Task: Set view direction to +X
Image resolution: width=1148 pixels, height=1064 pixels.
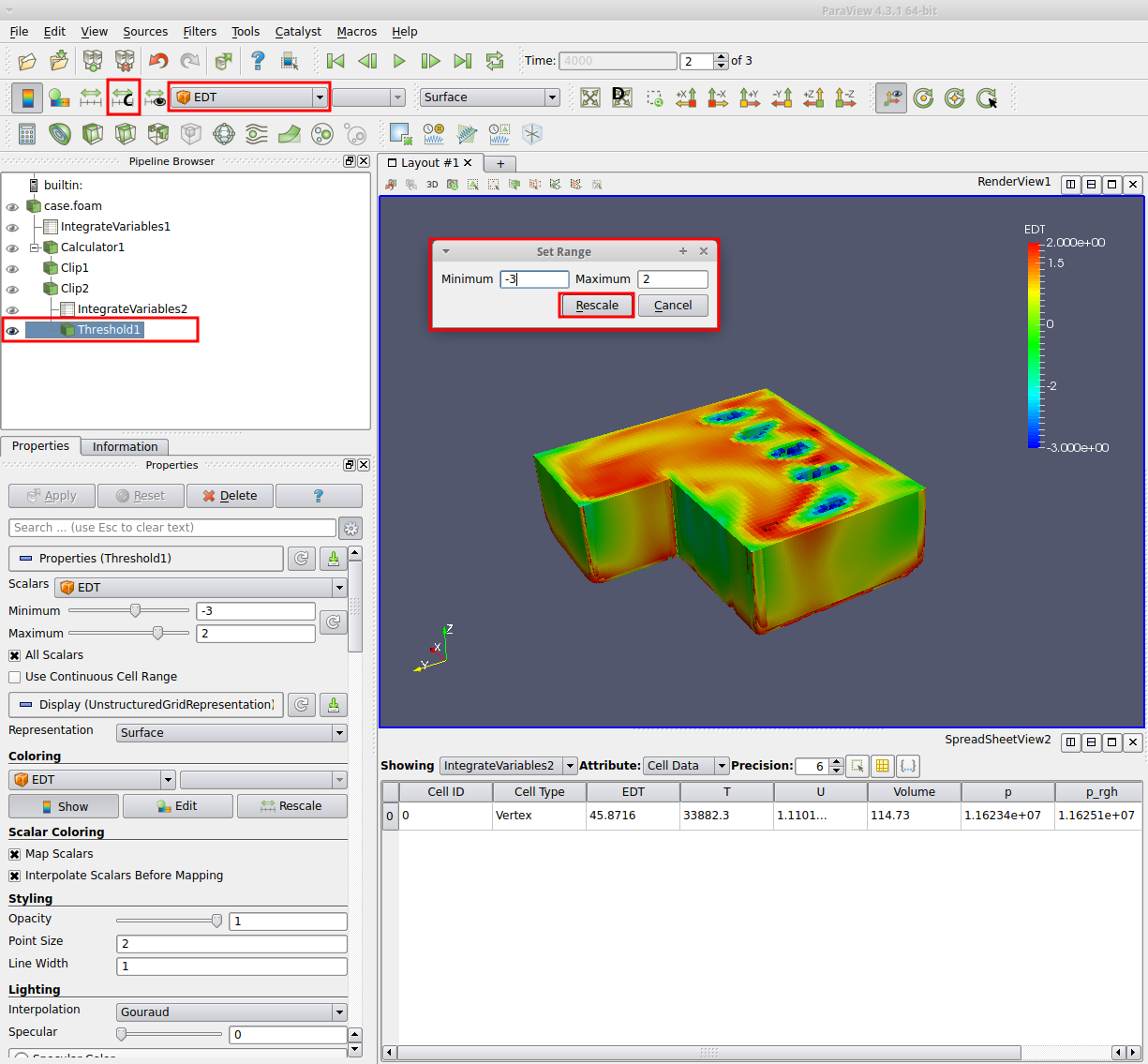Action: pos(686,97)
